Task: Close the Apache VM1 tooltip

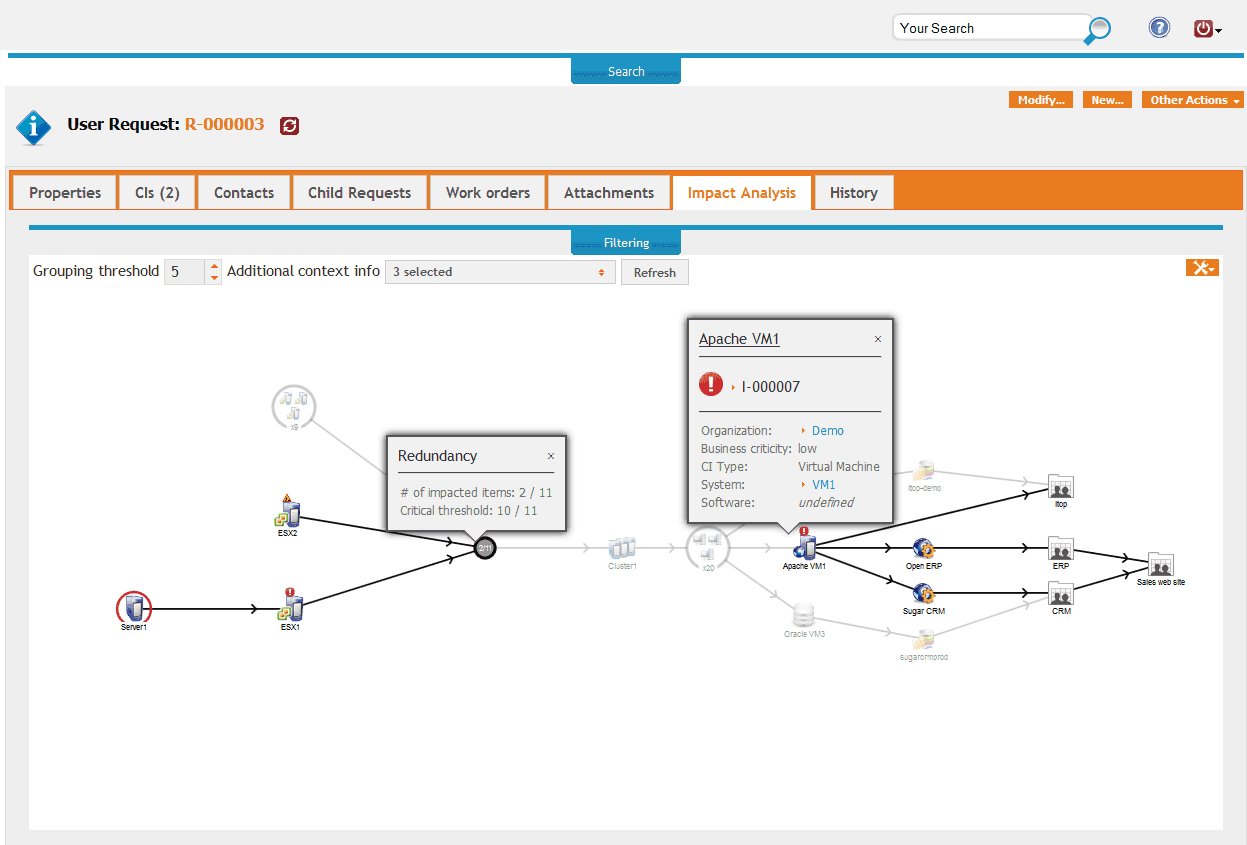Action: click(878, 339)
